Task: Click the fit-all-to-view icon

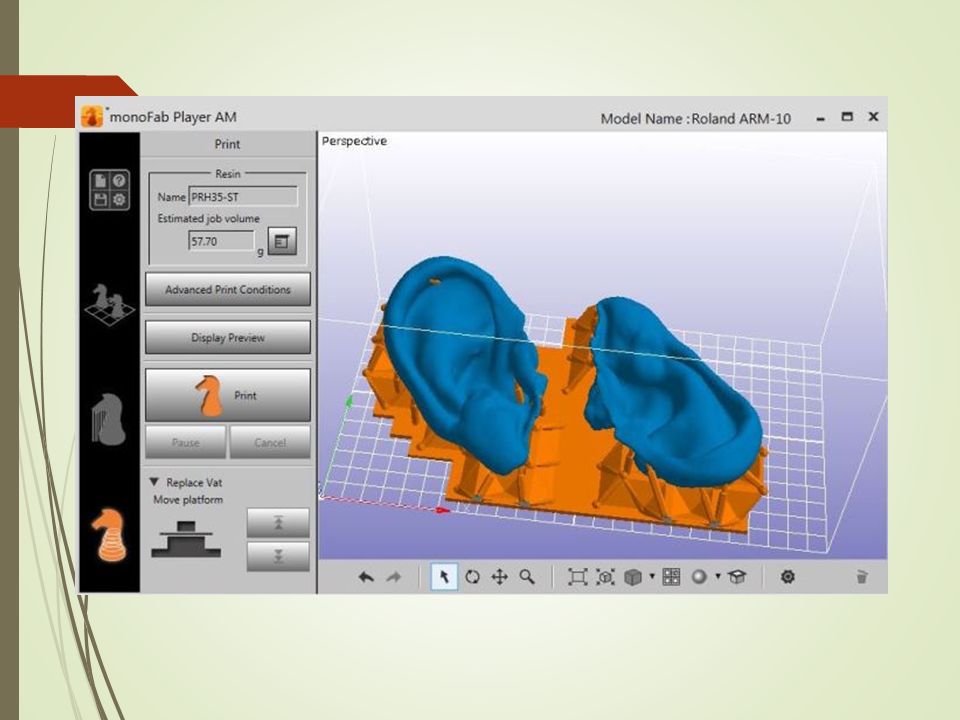Action: 577,577
